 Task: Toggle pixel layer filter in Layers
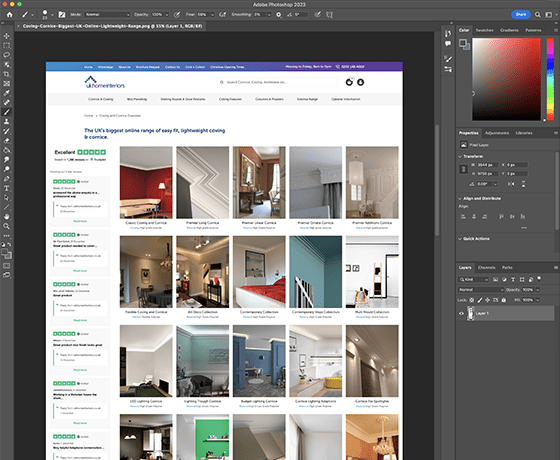495,279
